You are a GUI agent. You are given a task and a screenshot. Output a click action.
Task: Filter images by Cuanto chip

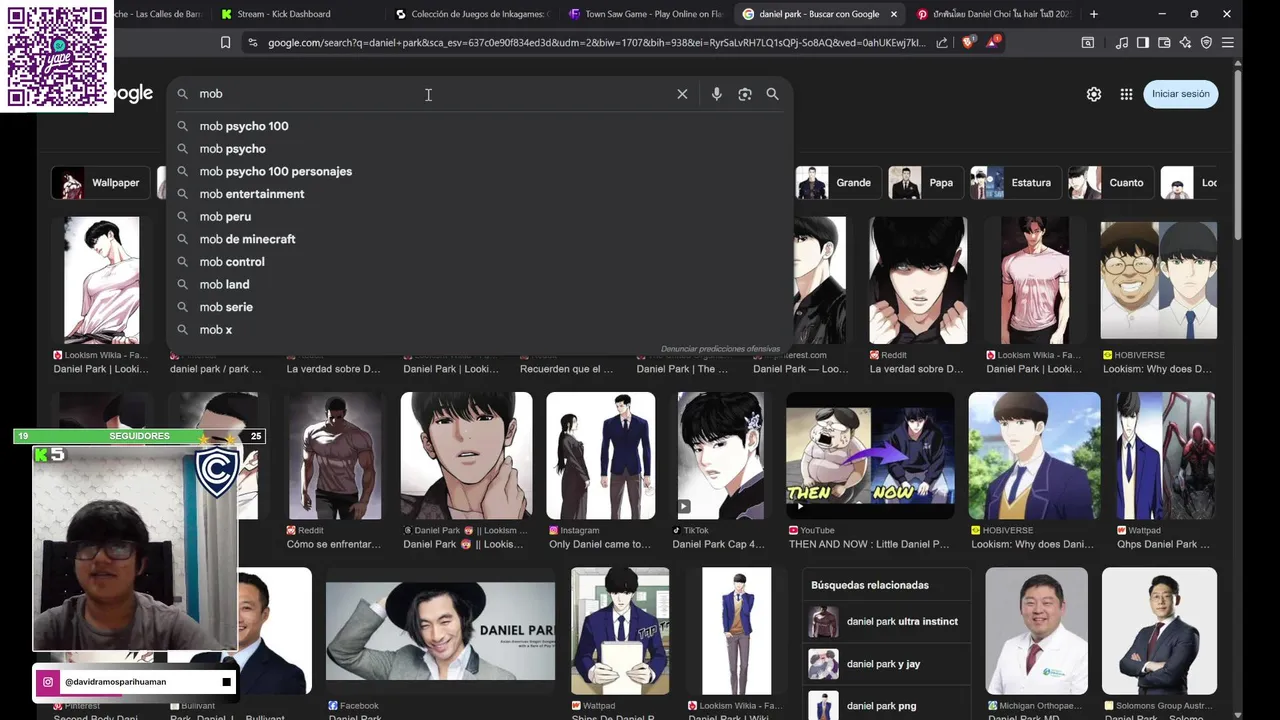[1110, 183]
